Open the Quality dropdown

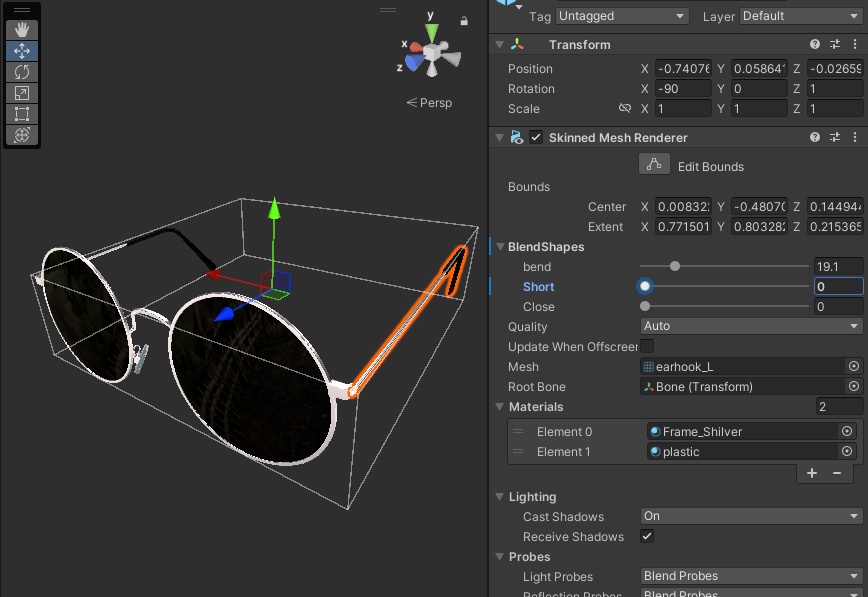tap(751, 326)
